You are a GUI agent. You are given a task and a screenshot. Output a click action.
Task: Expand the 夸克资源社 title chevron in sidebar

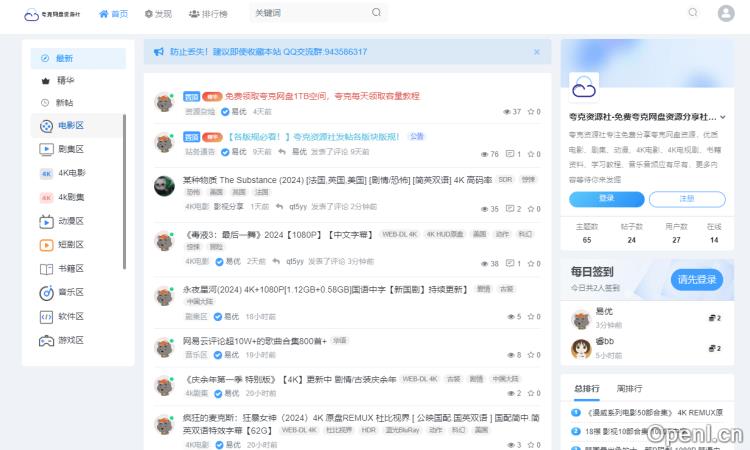click(723, 117)
